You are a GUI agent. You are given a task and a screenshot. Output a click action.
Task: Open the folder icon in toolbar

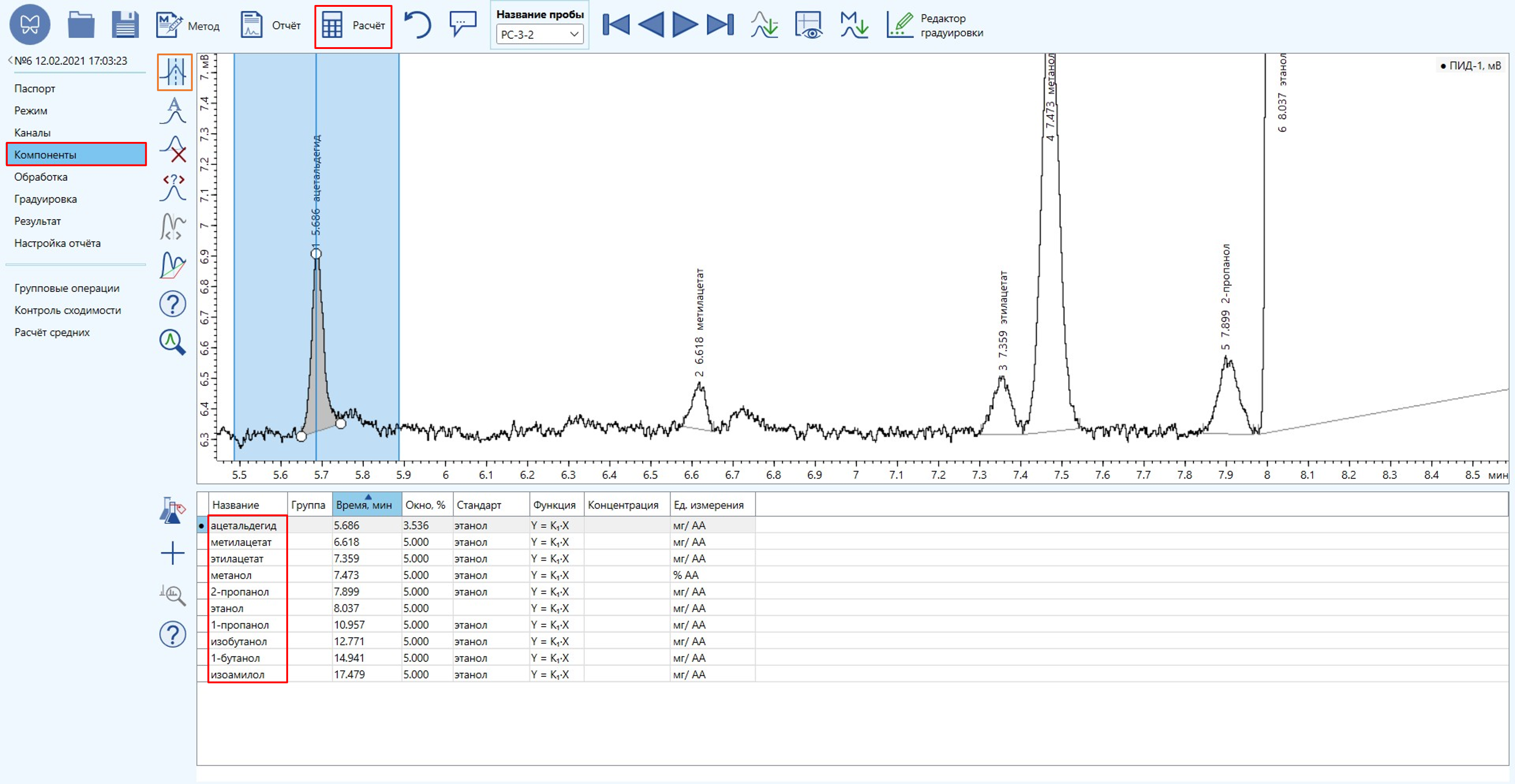coord(81,25)
